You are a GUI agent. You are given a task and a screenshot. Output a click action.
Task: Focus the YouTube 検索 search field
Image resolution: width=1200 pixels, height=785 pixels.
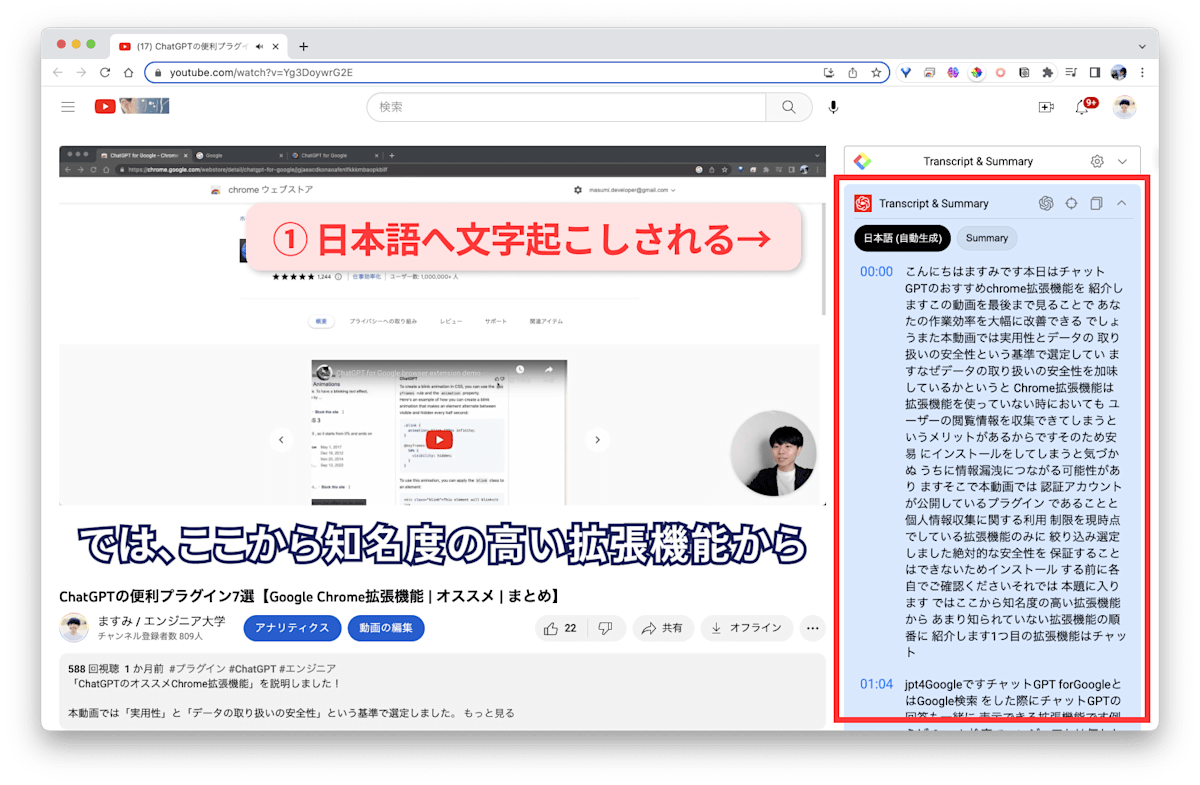(566, 107)
